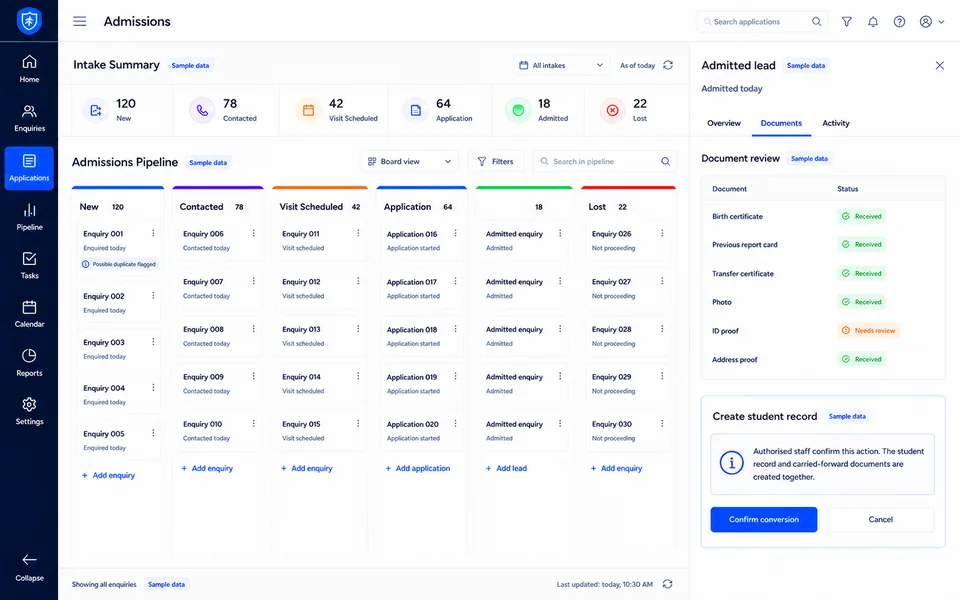Click the top bar filter funnel icon
The image size is (960, 600).
coord(846,21)
